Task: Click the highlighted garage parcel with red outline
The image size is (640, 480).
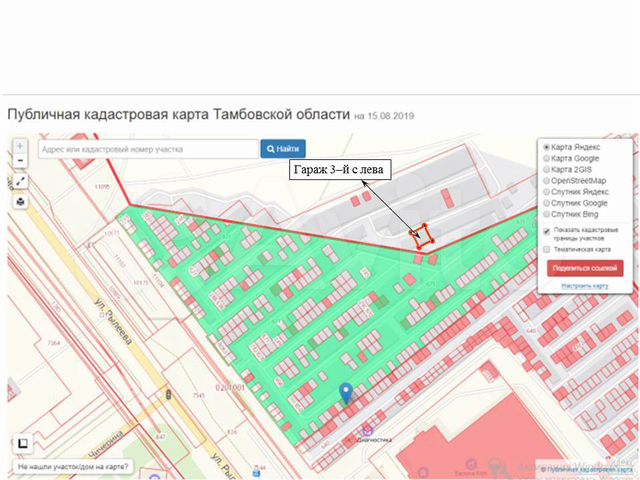Action: [423, 237]
